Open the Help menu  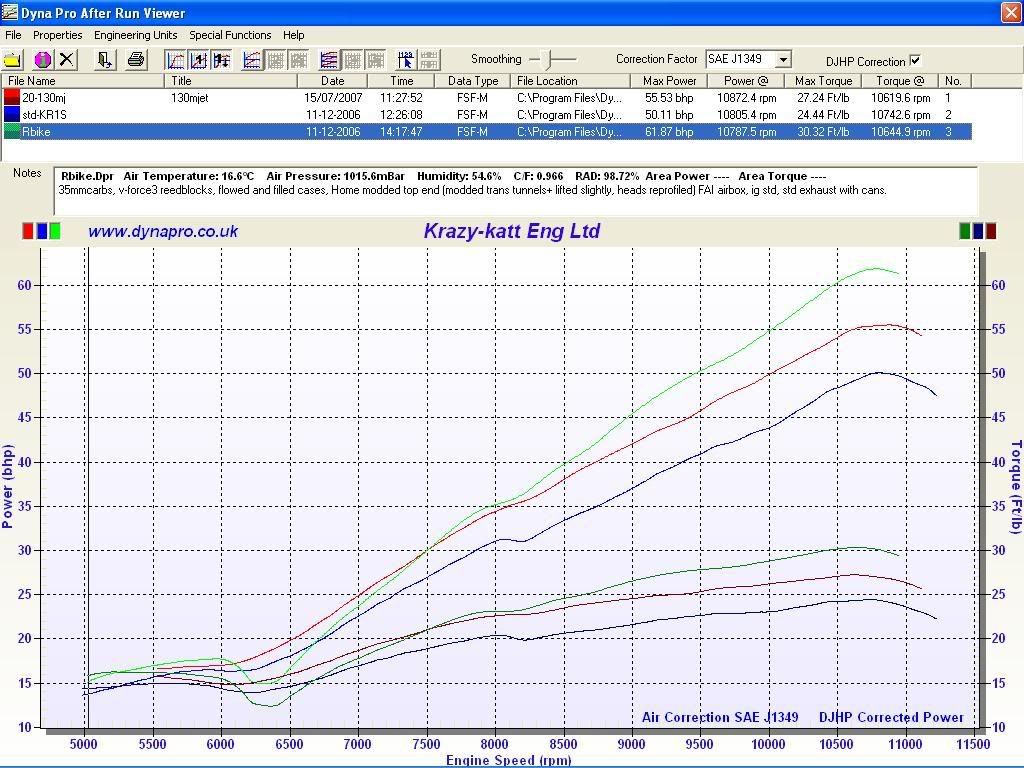point(293,35)
